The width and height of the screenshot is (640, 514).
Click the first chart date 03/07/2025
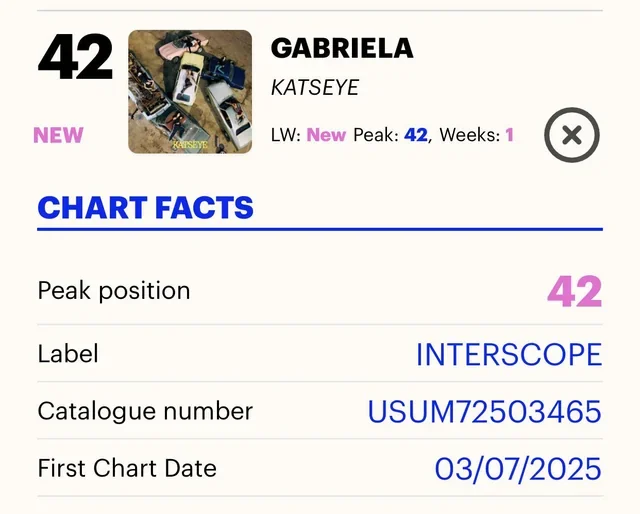518,468
